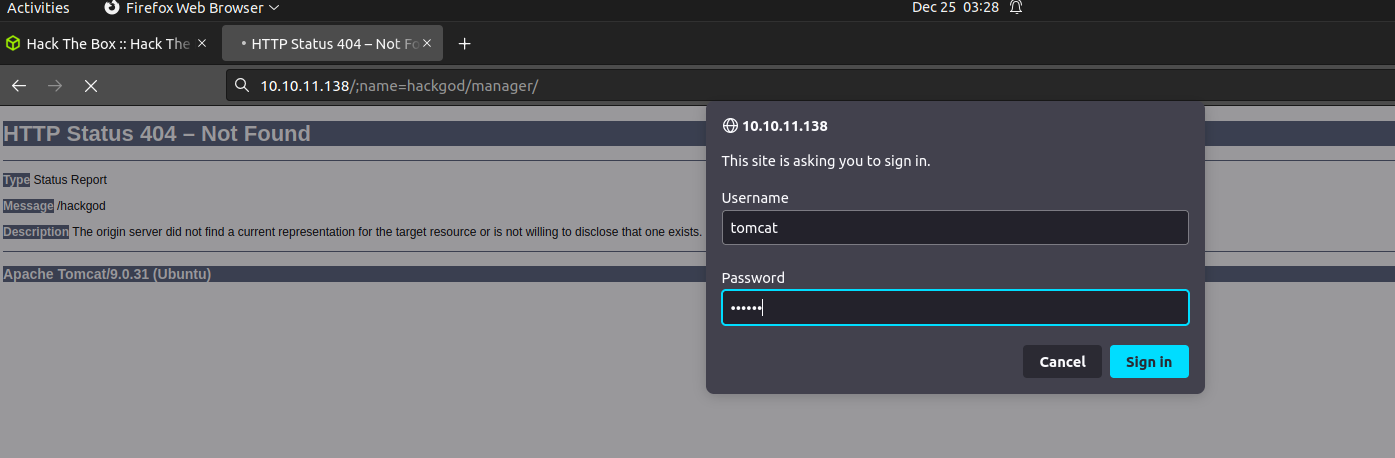
Task: Open a new tab with plus button
Action: pos(464,44)
